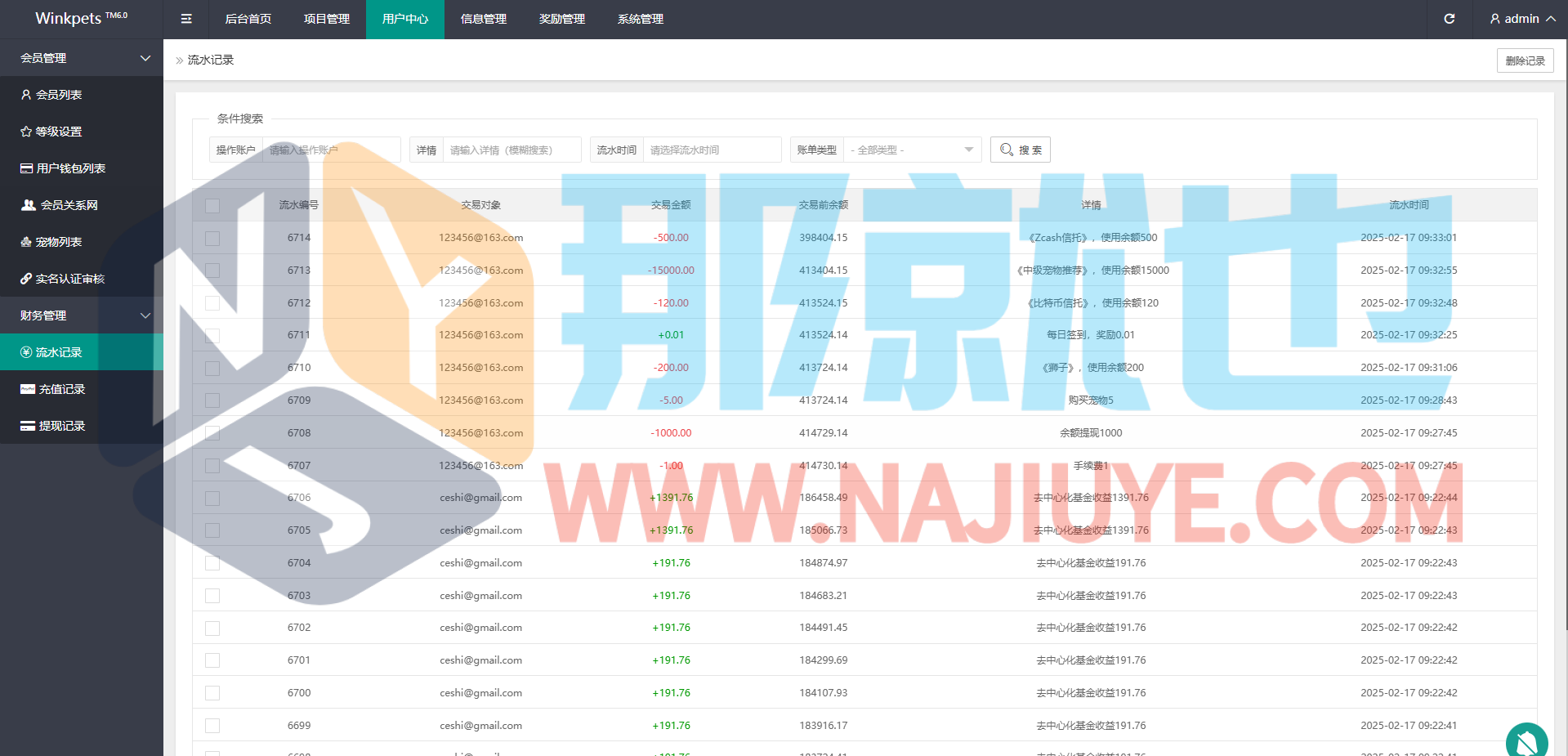Open 等级设置 via its star icon
The height and width of the screenshot is (756, 1568).
coord(26,132)
